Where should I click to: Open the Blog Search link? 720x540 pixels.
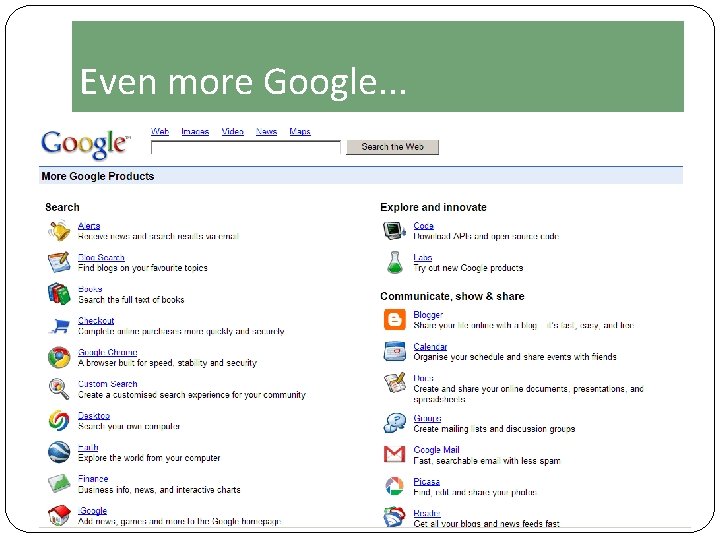101,257
